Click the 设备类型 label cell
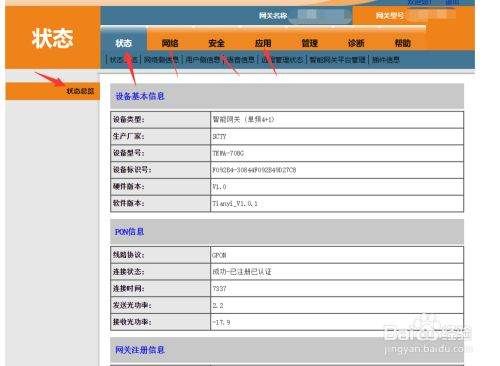This screenshot has height=366, width=500. [160, 120]
